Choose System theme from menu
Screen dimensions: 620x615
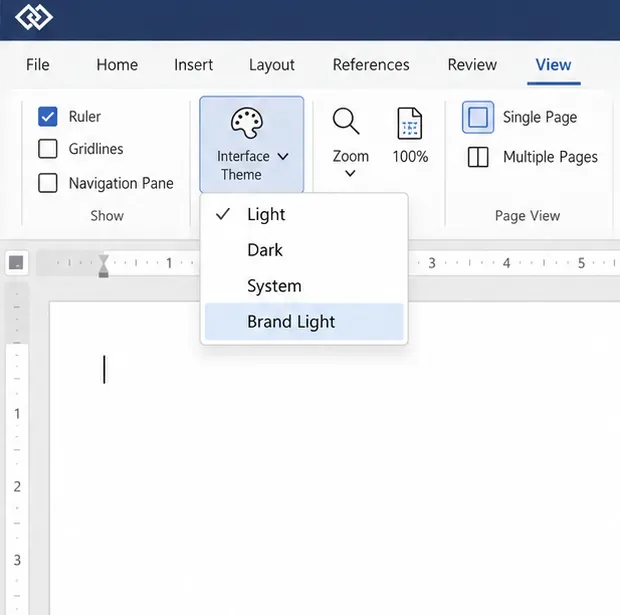tap(304, 286)
